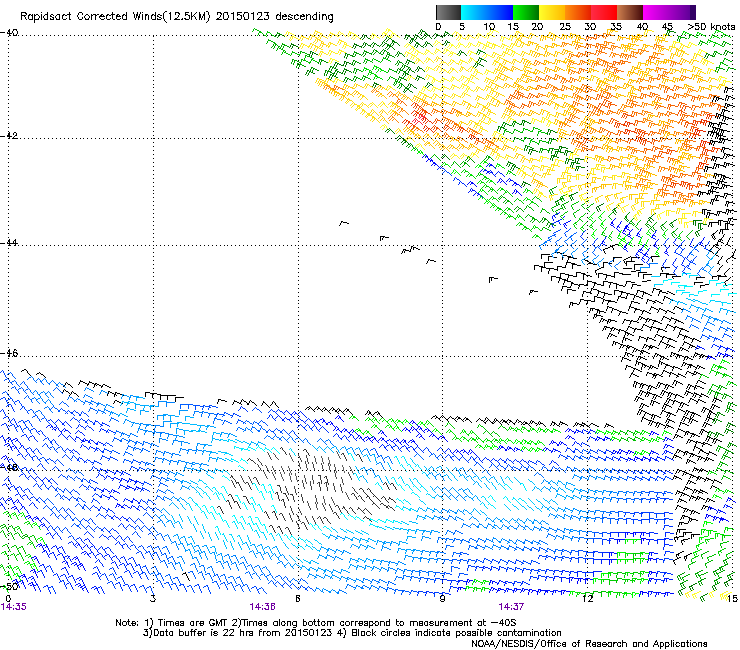The height and width of the screenshot is (650, 740).
Task: Click the chart title 'Rapidscat Corrected Winds(12.5KM)'
Action: pyautogui.click(x=115, y=17)
